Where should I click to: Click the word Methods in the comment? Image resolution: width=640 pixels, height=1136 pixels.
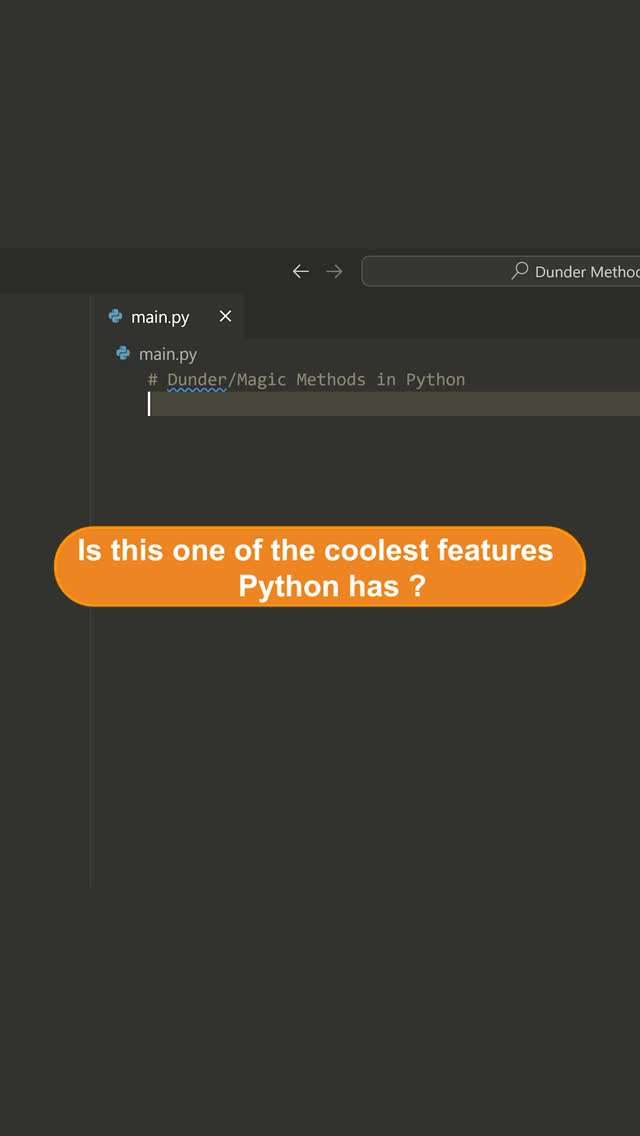(330, 380)
